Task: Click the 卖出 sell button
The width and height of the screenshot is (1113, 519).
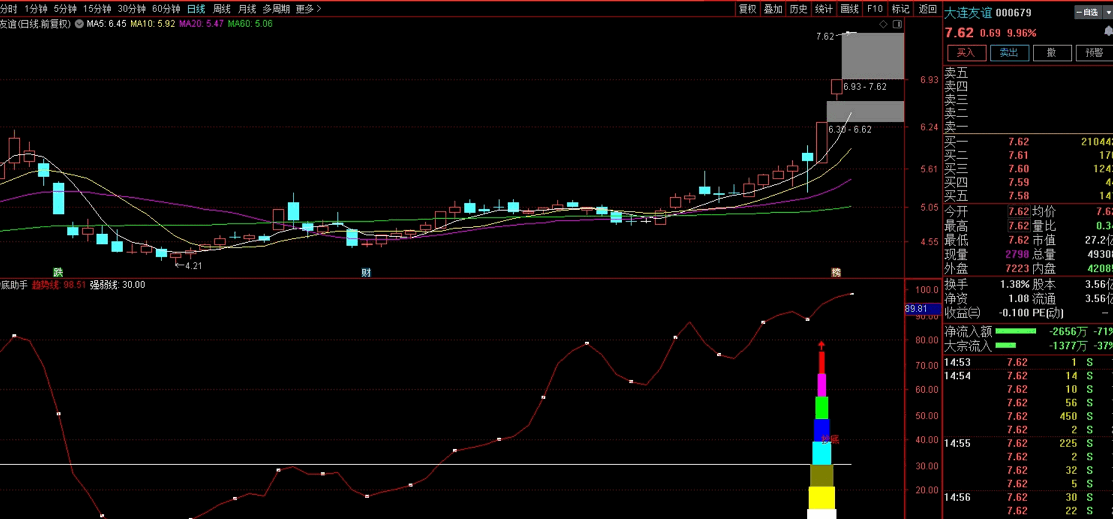Action: click(x=1009, y=53)
